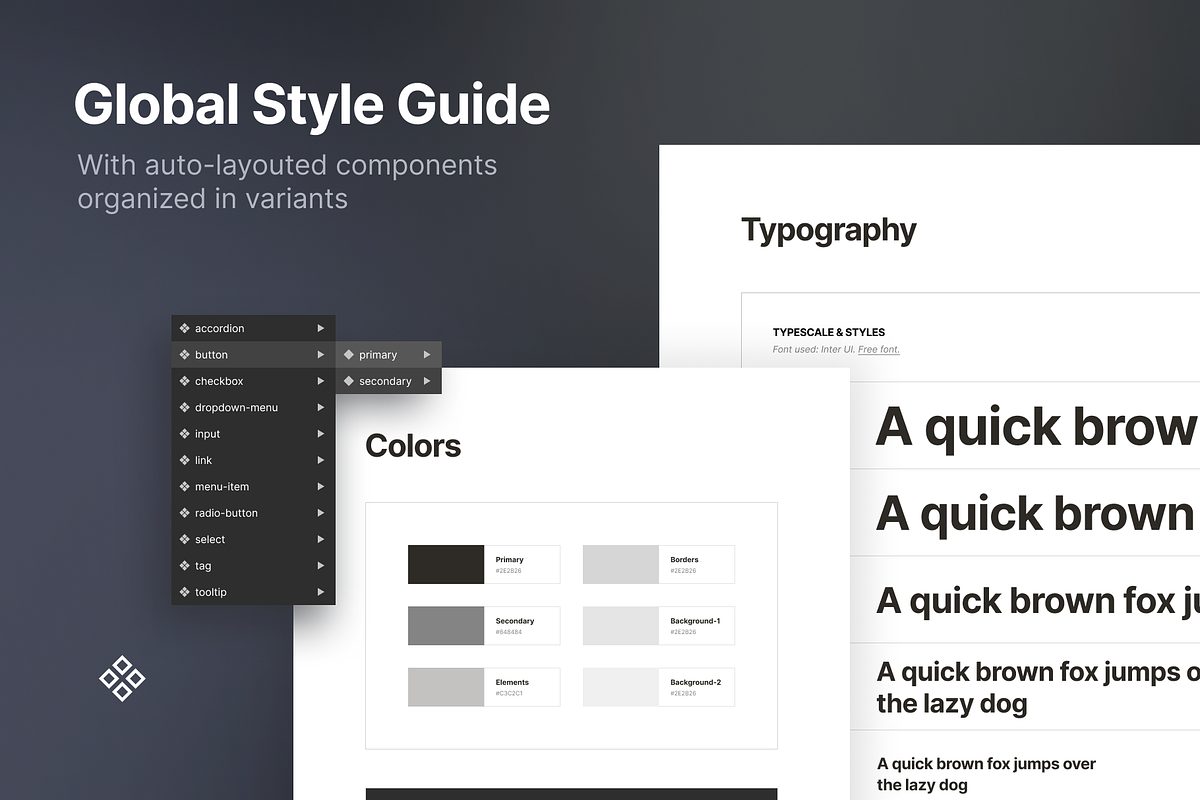The width and height of the screenshot is (1200, 800).
Task: Choose the checkbox menu entry
Action: click(x=253, y=381)
